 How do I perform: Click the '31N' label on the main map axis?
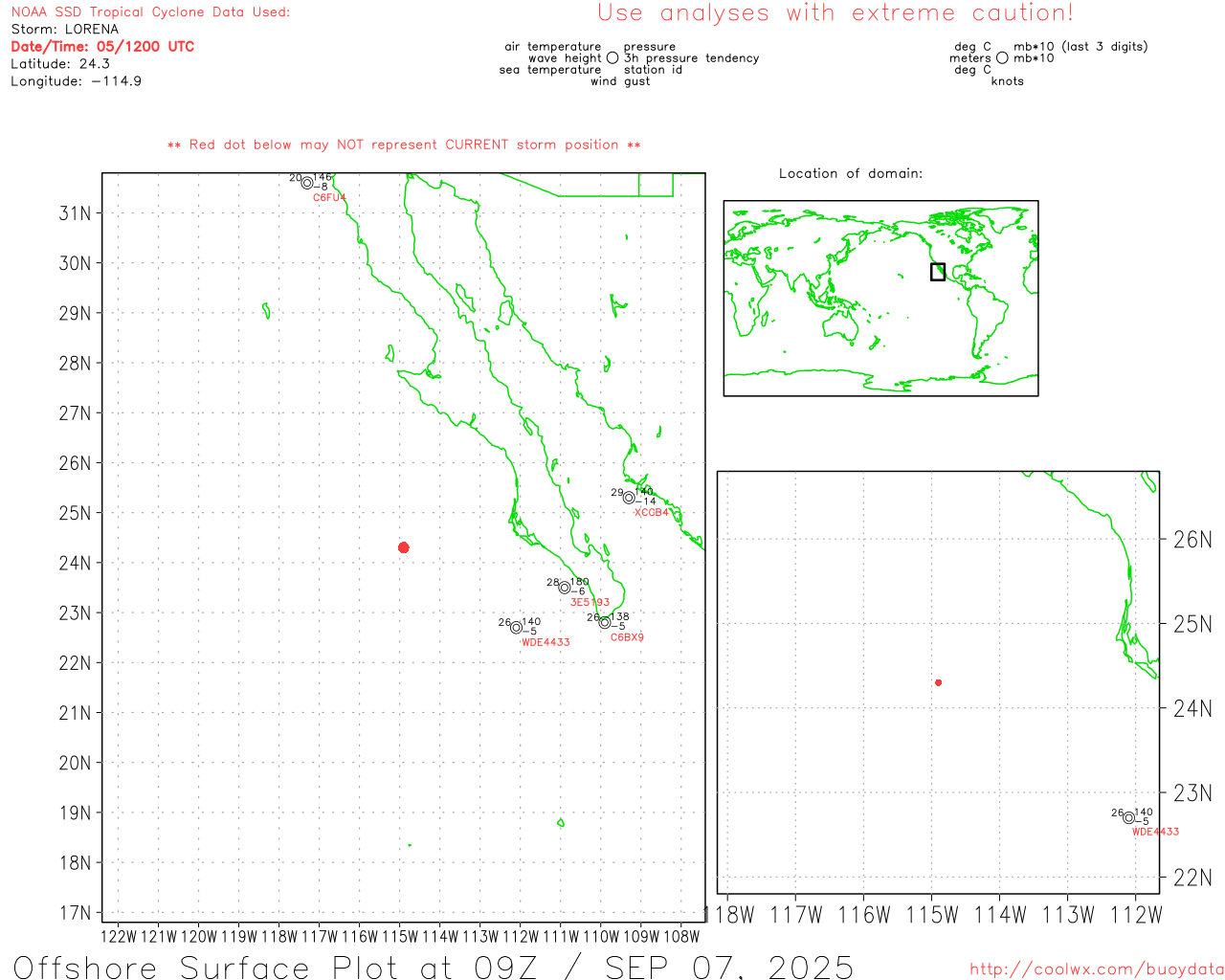[75, 213]
